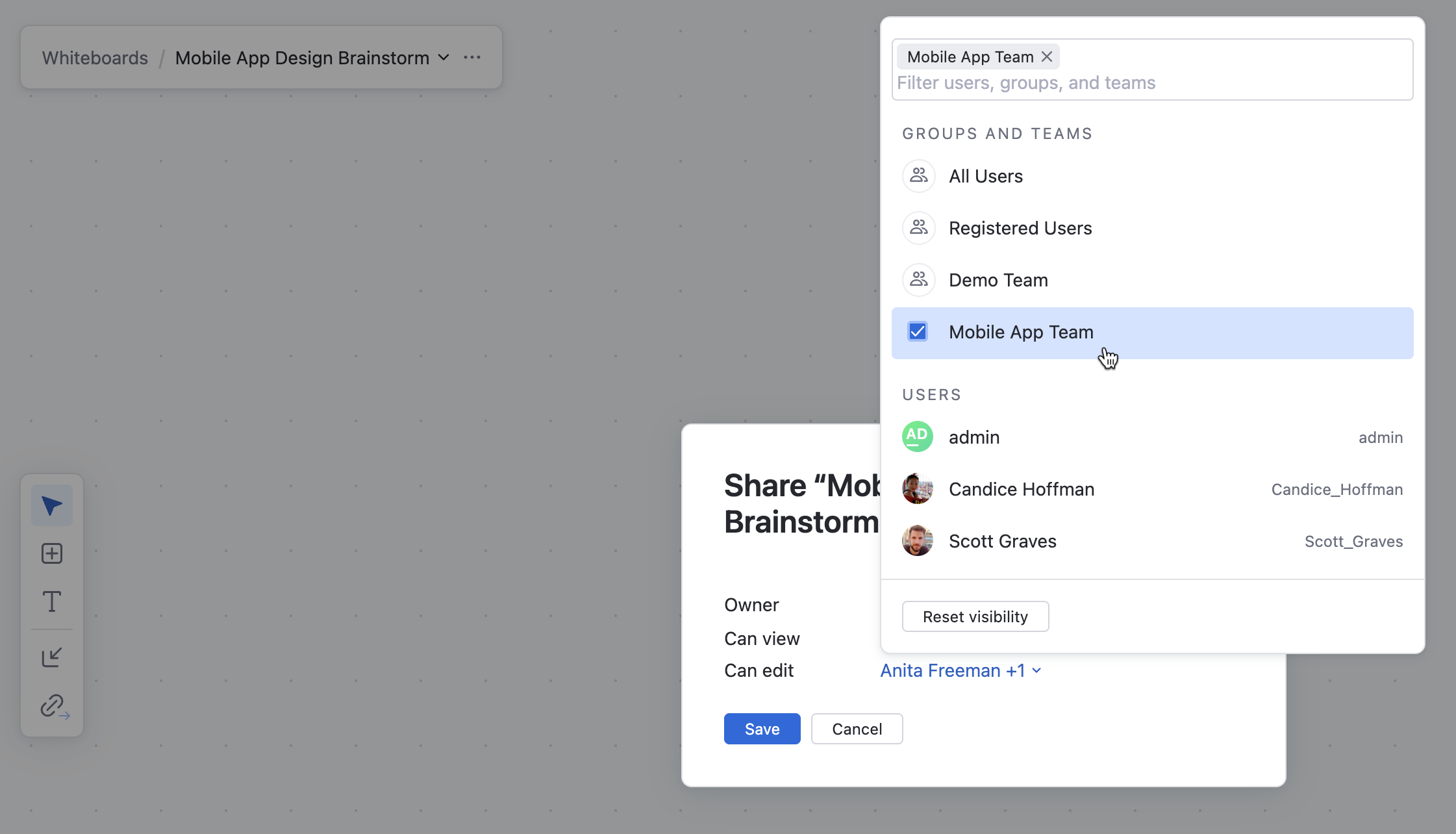Click the Demo Team group icon

[x=918, y=280]
